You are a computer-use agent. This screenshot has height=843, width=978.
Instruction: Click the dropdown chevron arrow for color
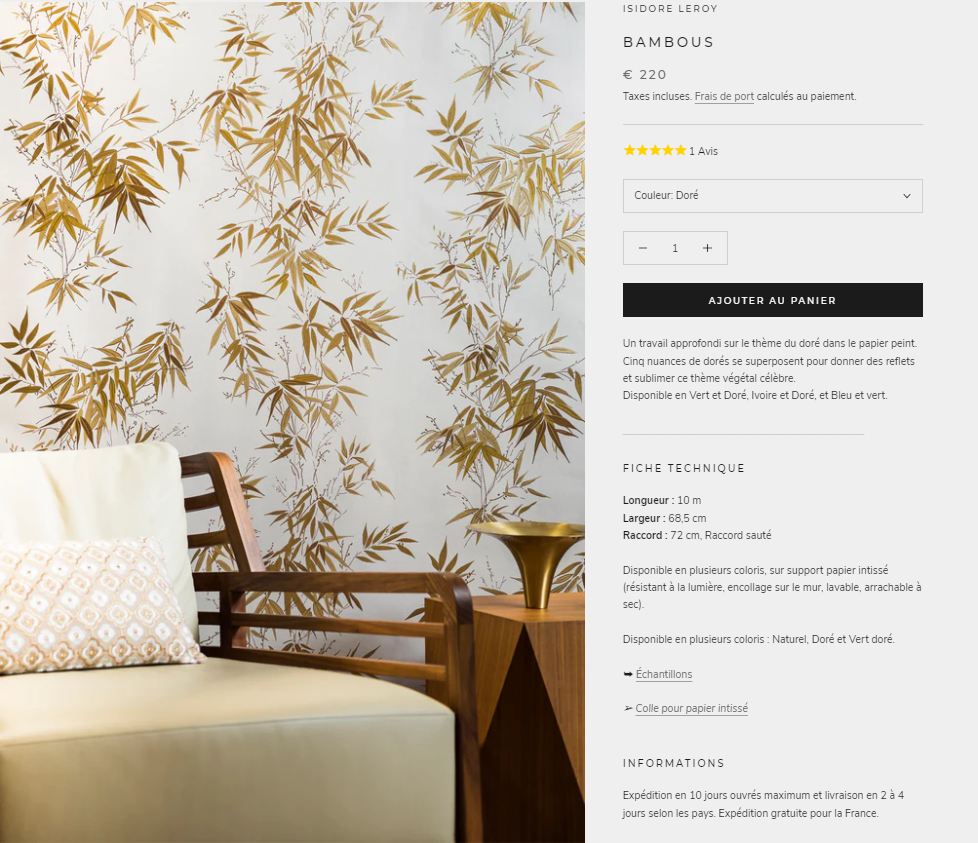click(x=907, y=196)
